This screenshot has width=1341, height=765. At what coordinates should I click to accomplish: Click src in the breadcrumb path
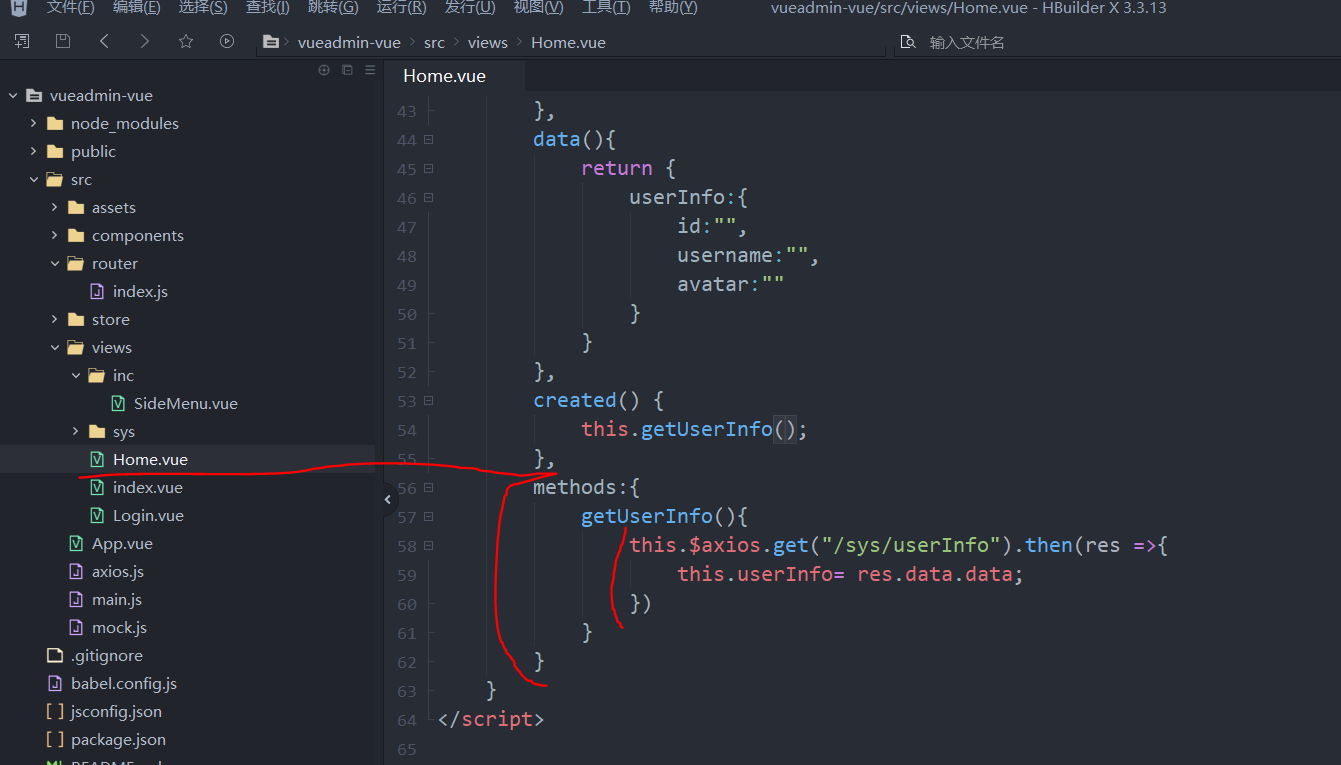(434, 42)
